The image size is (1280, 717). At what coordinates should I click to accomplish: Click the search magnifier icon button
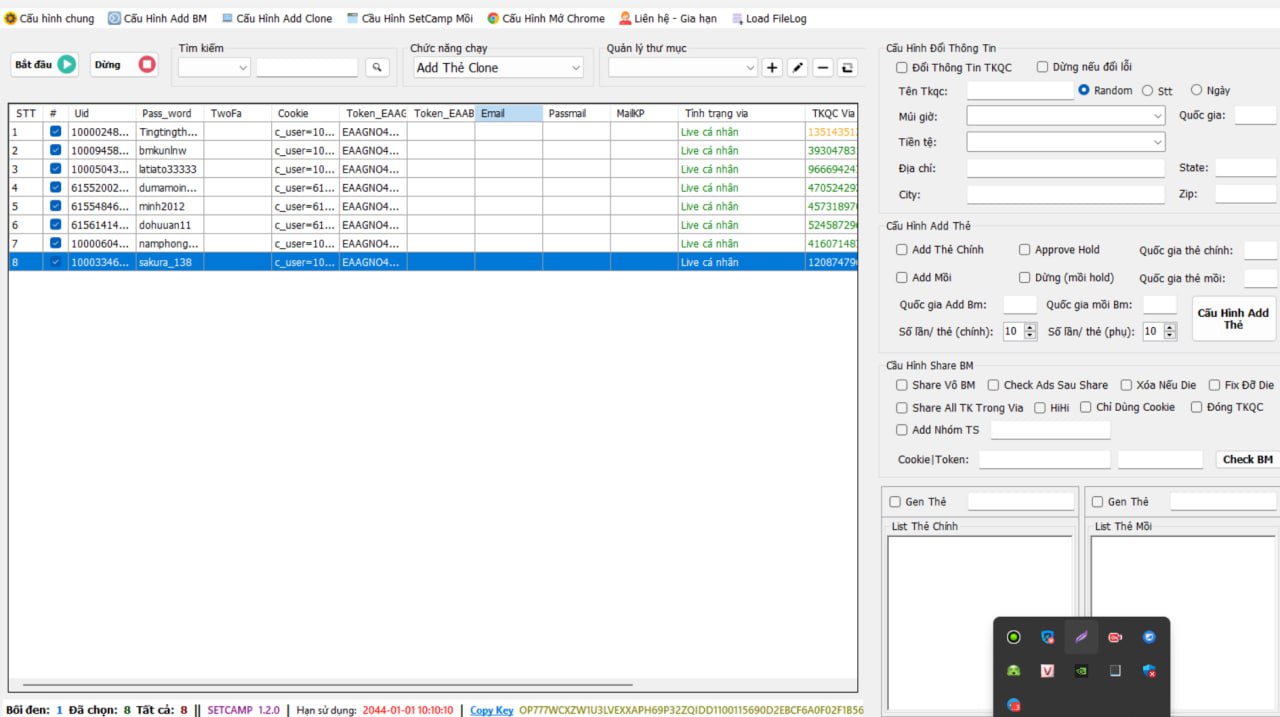[377, 67]
